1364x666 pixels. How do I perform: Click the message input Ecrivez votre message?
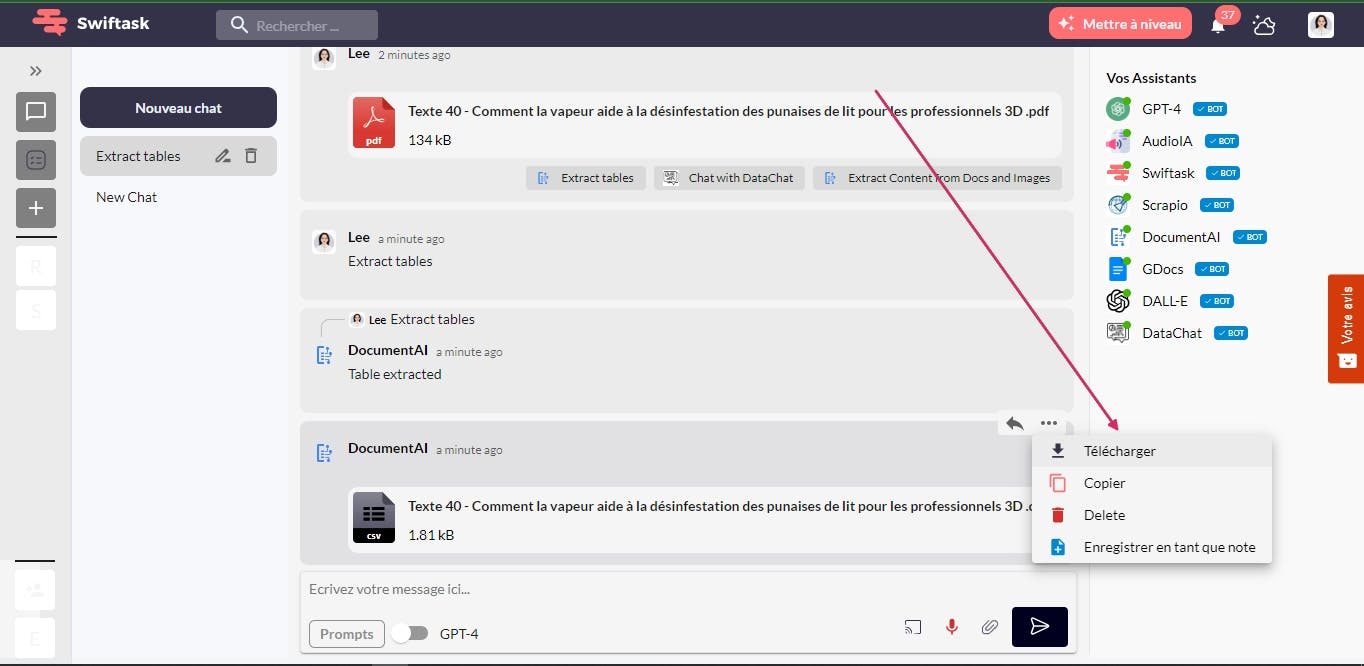688,589
